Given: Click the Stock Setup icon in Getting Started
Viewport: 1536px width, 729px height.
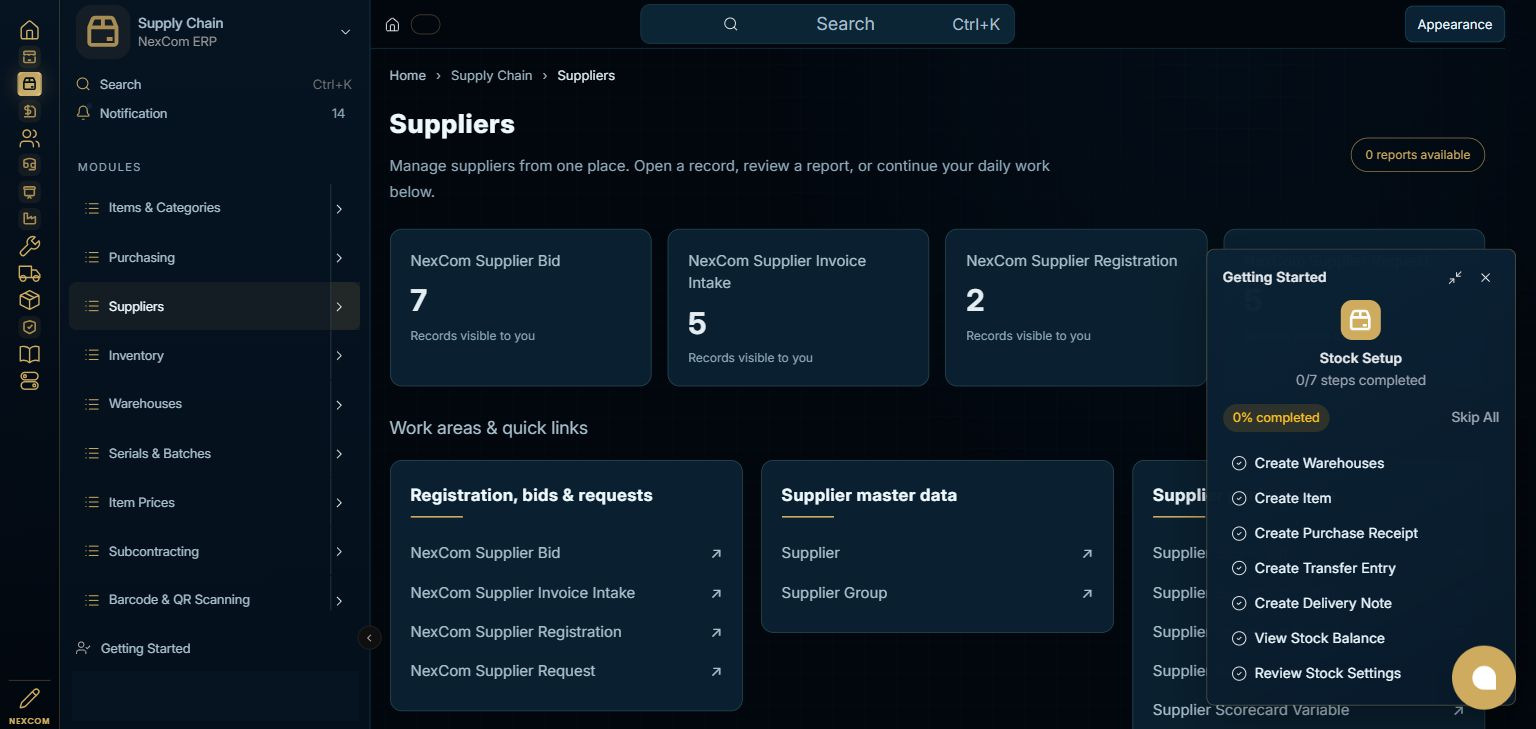Looking at the screenshot, I should 1360,320.
